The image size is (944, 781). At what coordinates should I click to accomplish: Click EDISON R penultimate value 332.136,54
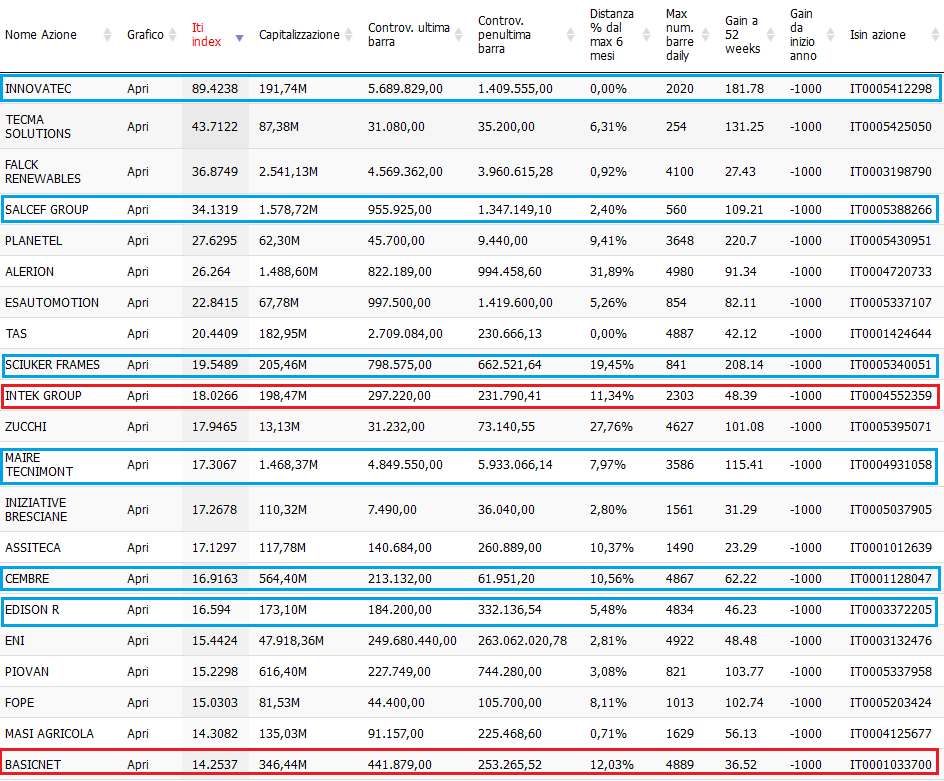509,610
